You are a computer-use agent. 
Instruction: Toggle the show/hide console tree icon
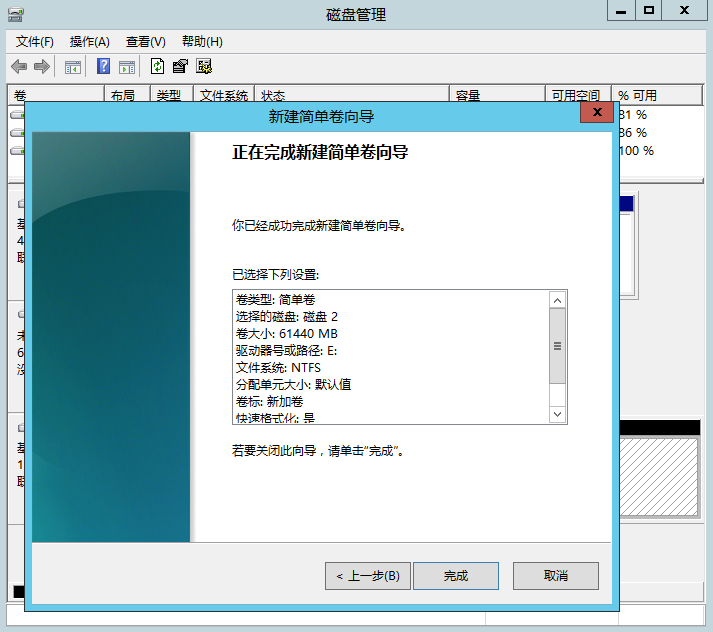point(73,67)
